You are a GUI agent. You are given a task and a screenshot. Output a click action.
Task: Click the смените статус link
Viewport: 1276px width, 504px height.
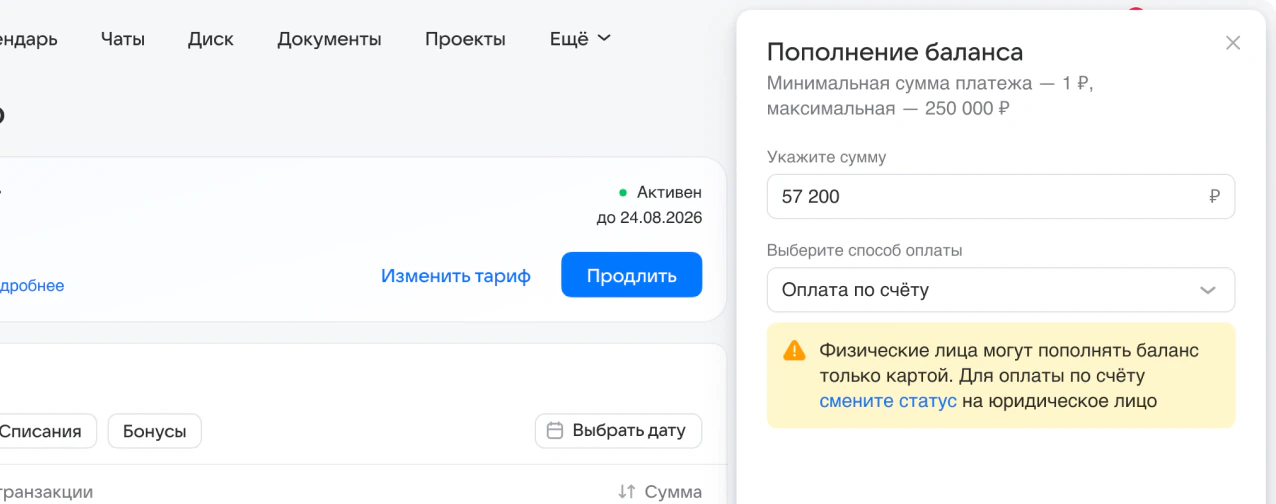click(x=888, y=401)
